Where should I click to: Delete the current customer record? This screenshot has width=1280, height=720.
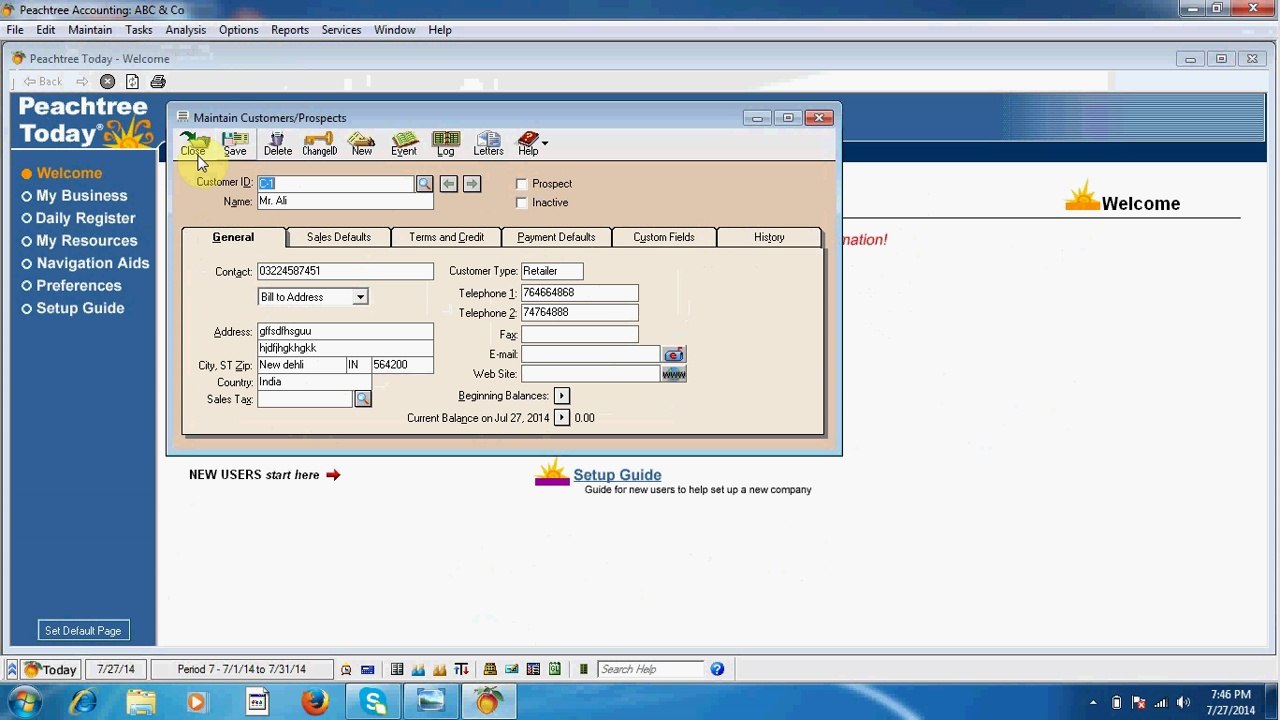(278, 144)
